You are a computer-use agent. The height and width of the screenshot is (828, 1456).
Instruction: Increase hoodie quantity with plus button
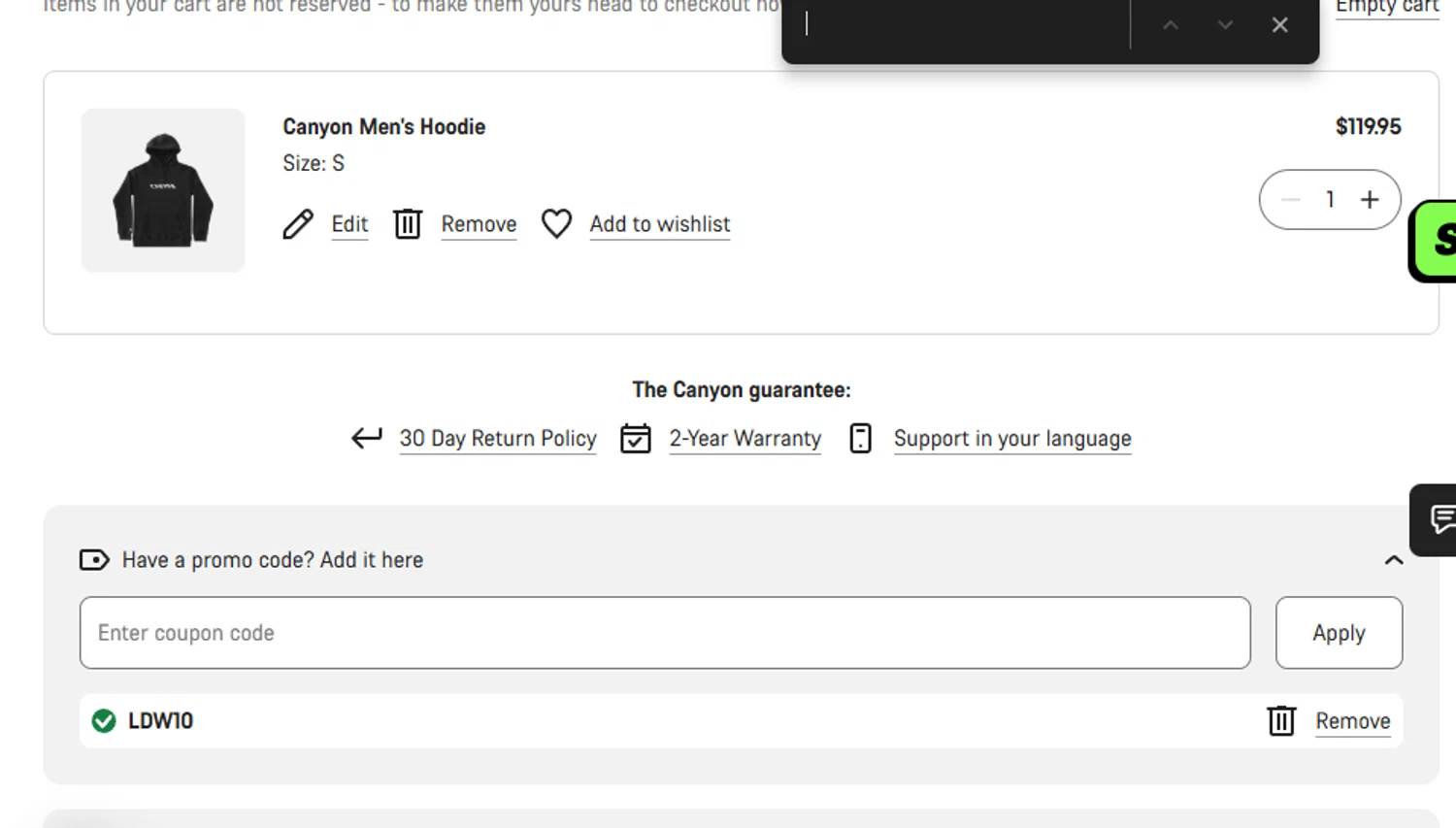pyautogui.click(x=1370, y=200)
